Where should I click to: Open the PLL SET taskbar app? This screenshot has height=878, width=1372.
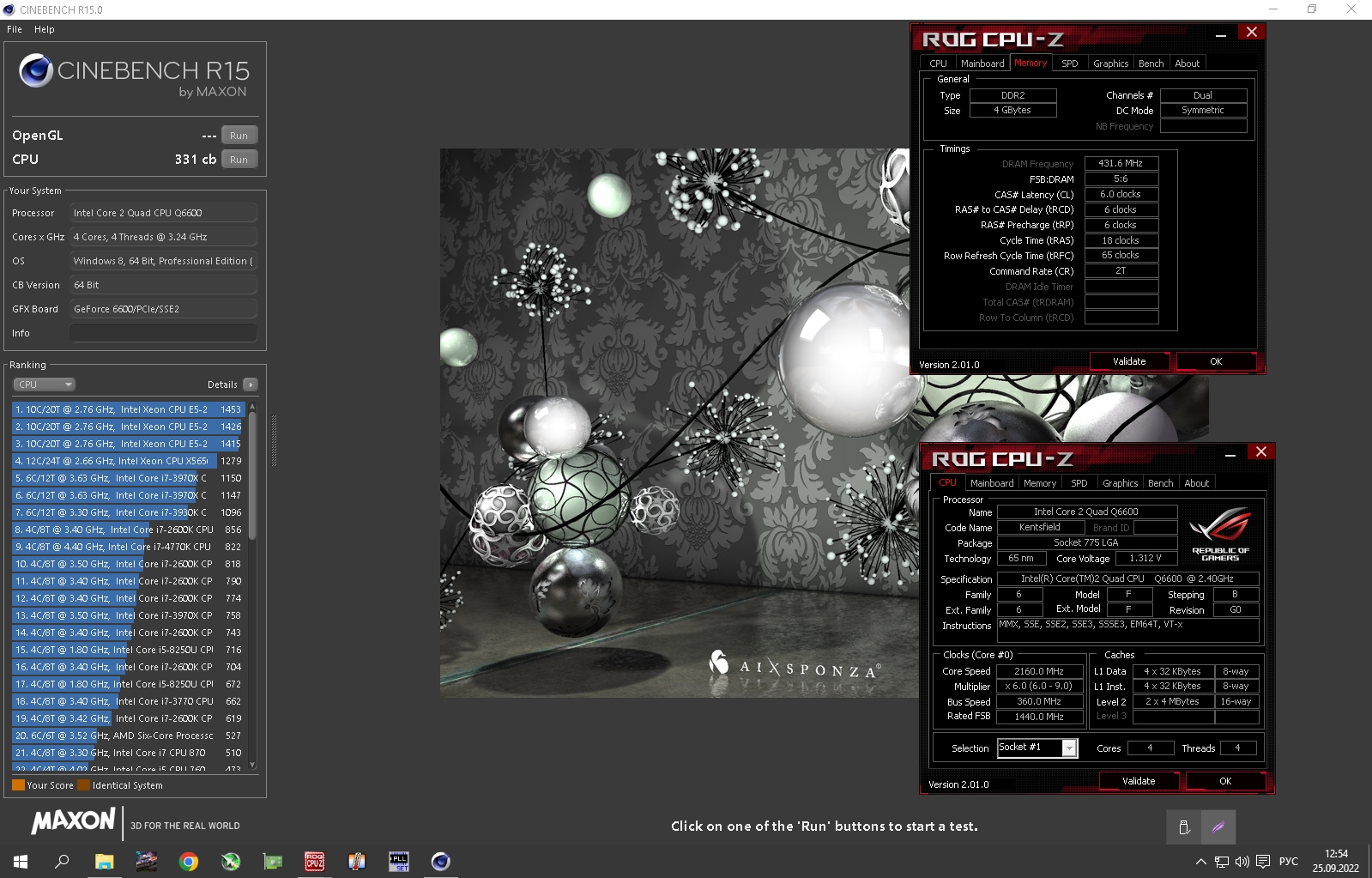(x=399, y=862)
